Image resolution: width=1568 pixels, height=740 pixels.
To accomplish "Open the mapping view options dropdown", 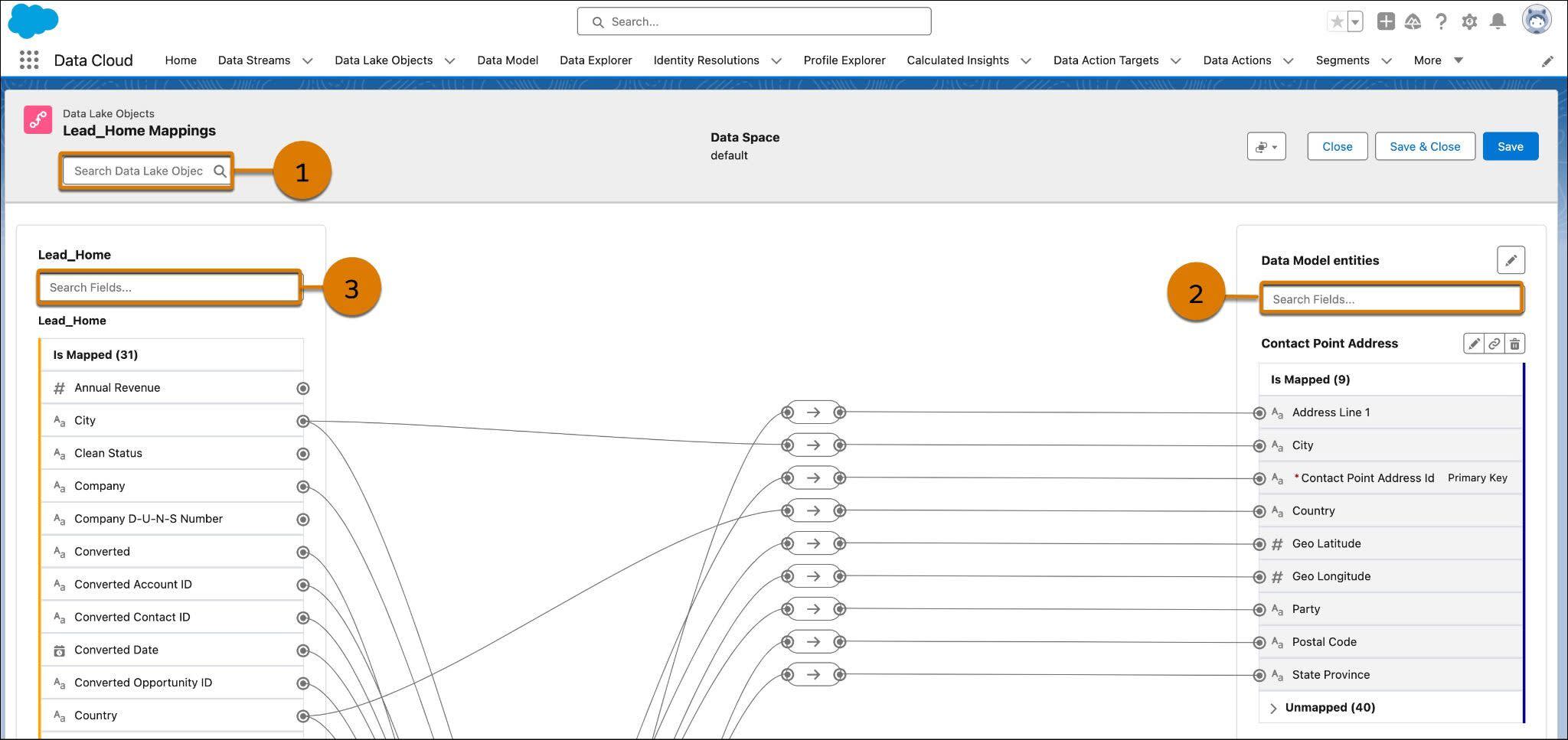I will pyautogui.click(x=1266, y=146).
